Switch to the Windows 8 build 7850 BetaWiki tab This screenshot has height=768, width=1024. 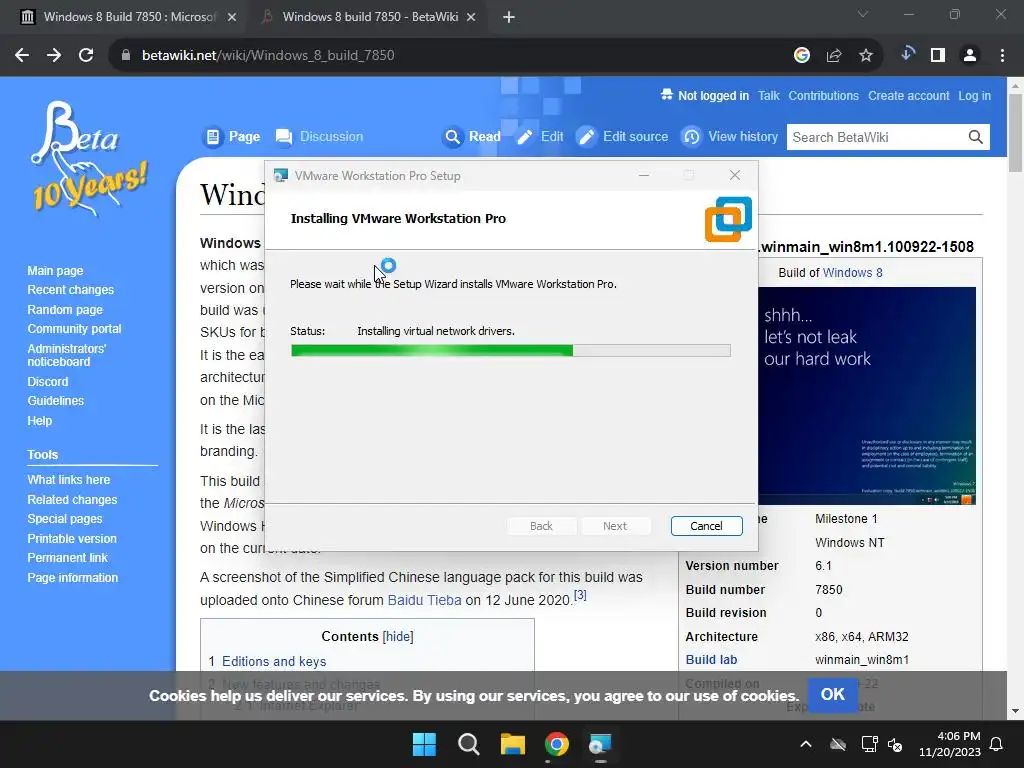pos(370,17)
